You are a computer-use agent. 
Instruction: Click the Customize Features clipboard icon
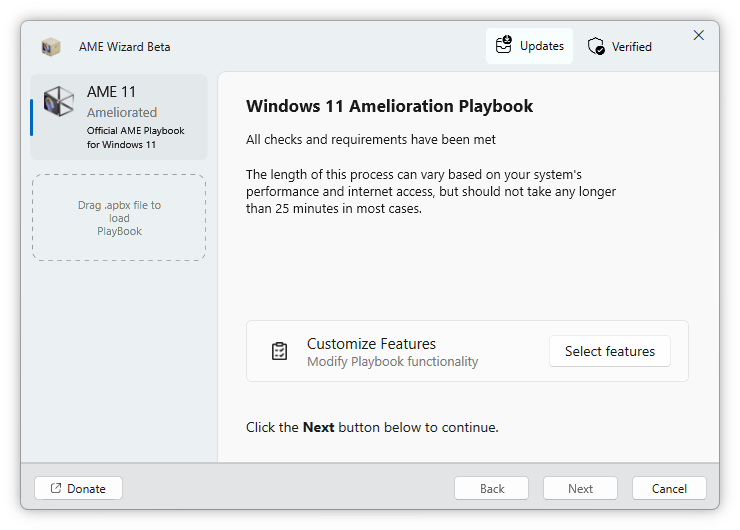tap(279, 351)
